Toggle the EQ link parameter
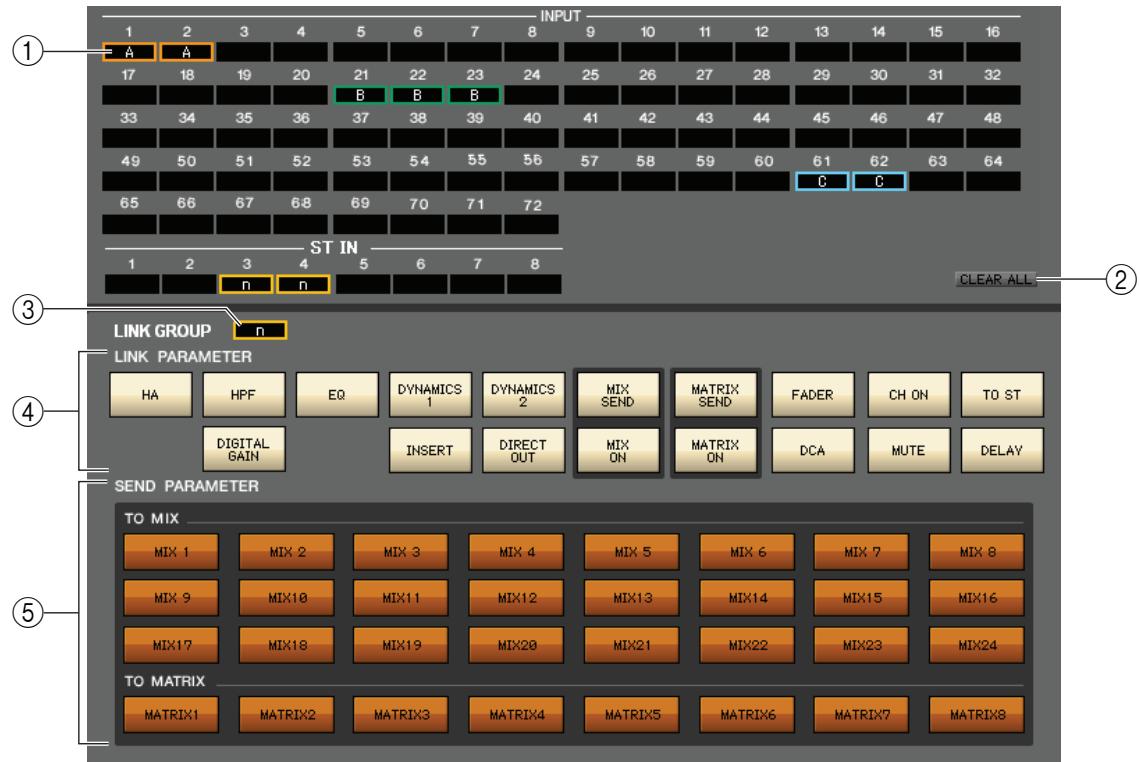Viewport: 1140px width, 762px height. point(337,395)
